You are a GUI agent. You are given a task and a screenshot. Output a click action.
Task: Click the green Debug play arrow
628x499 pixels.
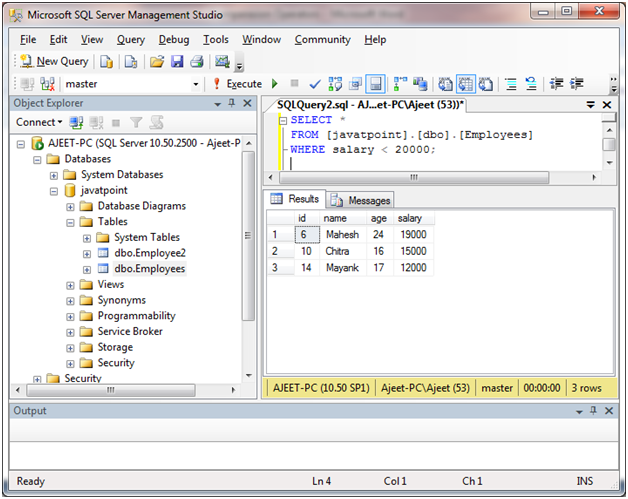click(x=274, y=84)
